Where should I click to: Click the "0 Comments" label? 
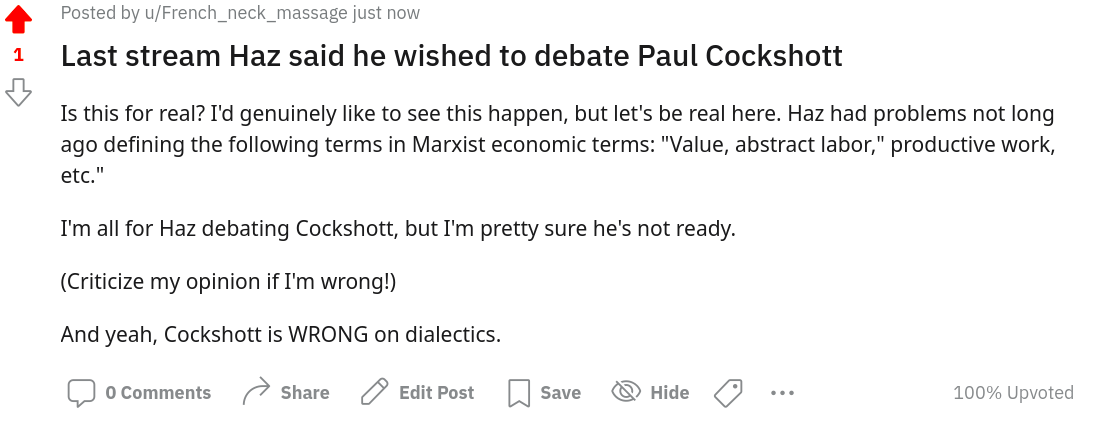pos(158,393)
